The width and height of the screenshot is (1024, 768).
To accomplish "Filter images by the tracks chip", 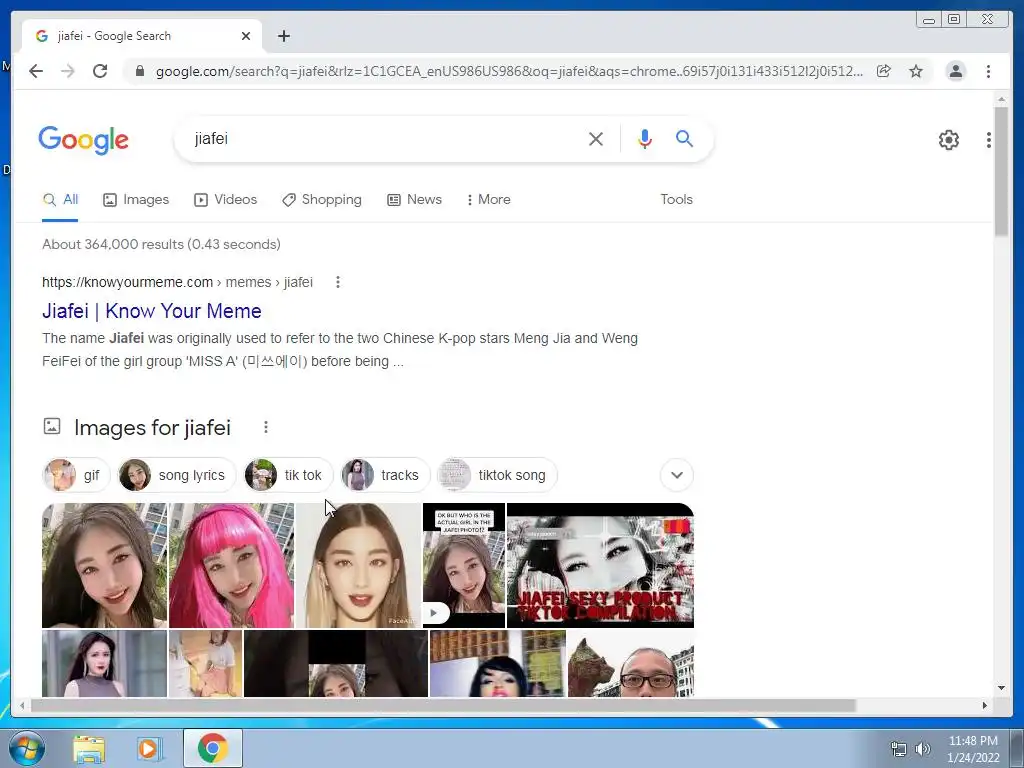I will pyautogui.click(x=385, y=475).
